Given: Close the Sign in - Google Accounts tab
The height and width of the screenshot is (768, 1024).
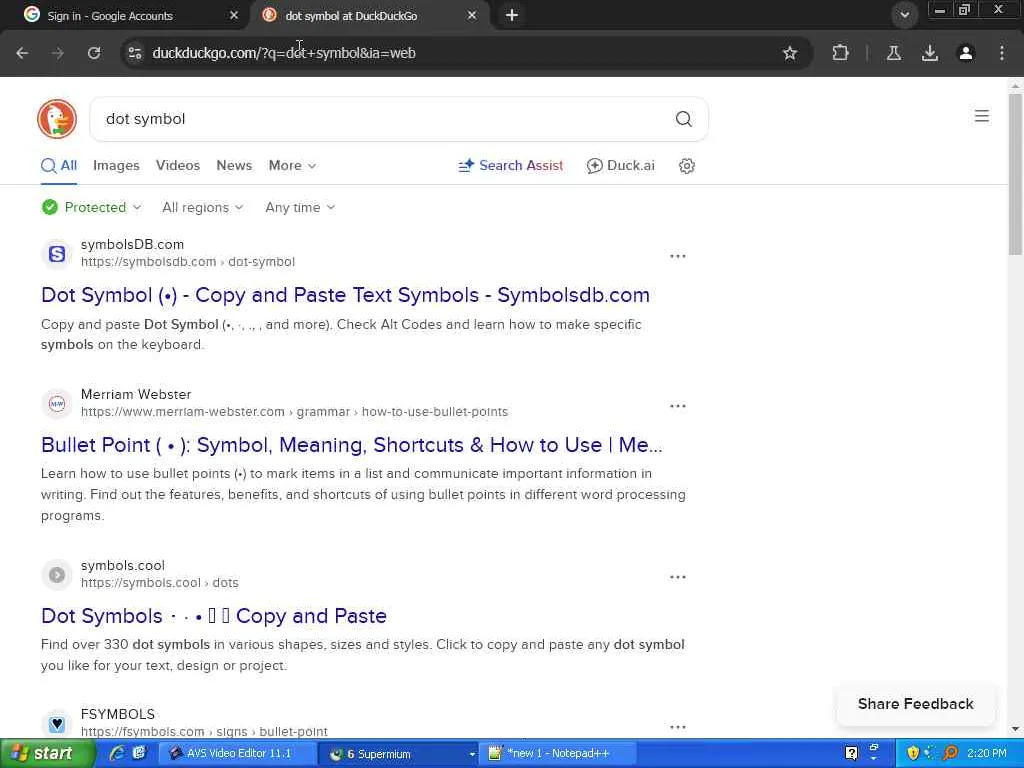Looking at the screenshot, I should pos(234,15).
